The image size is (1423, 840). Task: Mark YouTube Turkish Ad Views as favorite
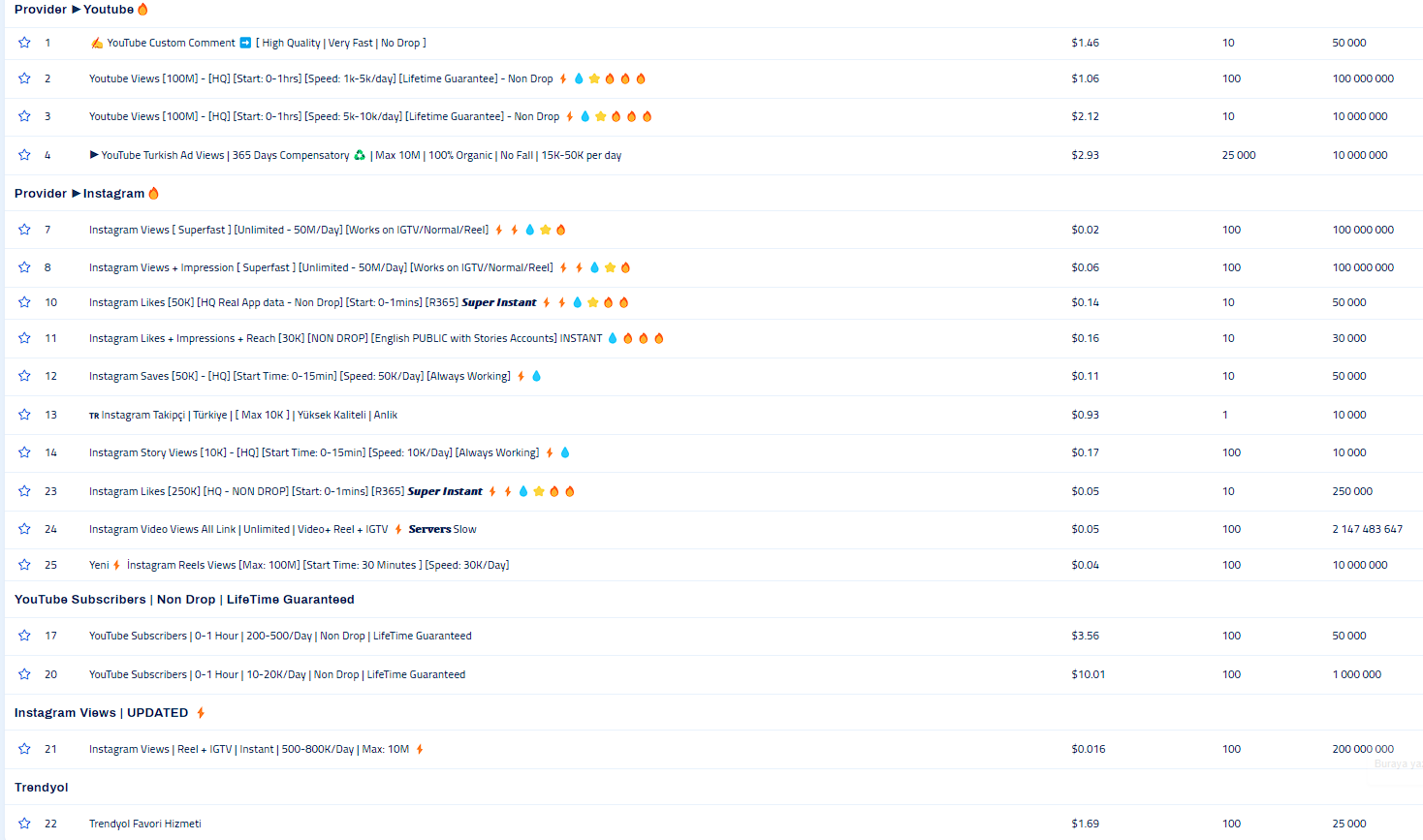(x=24, y=155)
